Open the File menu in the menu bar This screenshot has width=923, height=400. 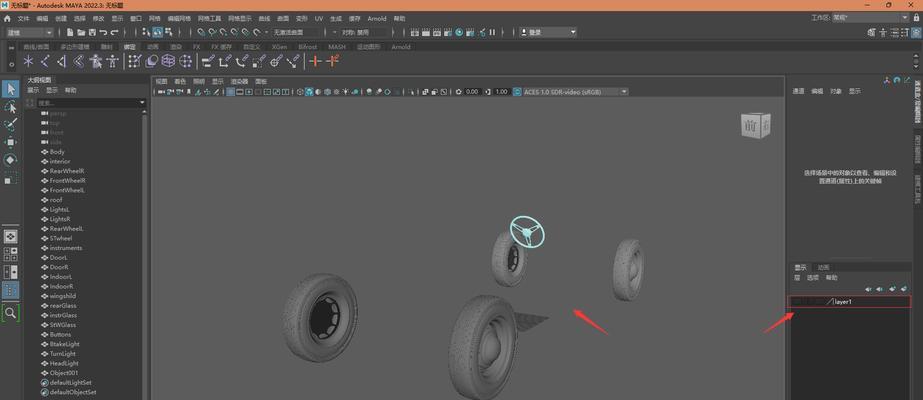[x=23, y=18]
